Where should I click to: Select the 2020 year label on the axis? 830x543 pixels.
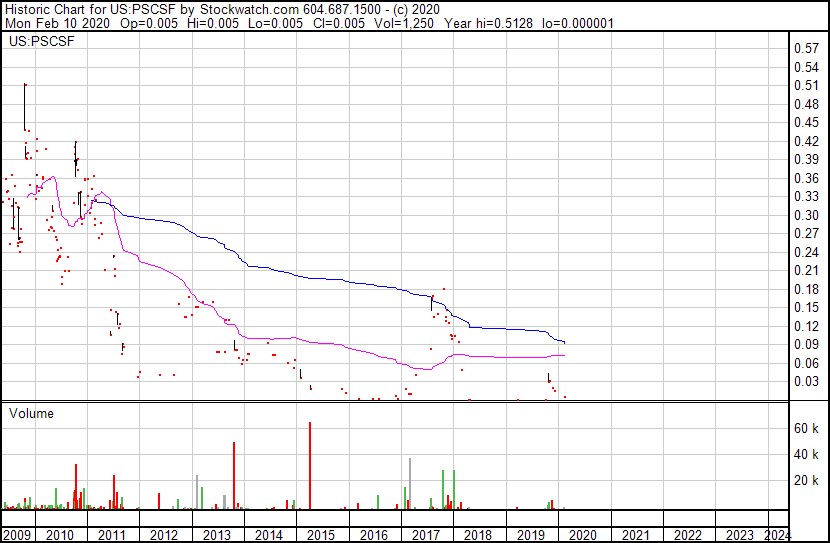[583, 535]
